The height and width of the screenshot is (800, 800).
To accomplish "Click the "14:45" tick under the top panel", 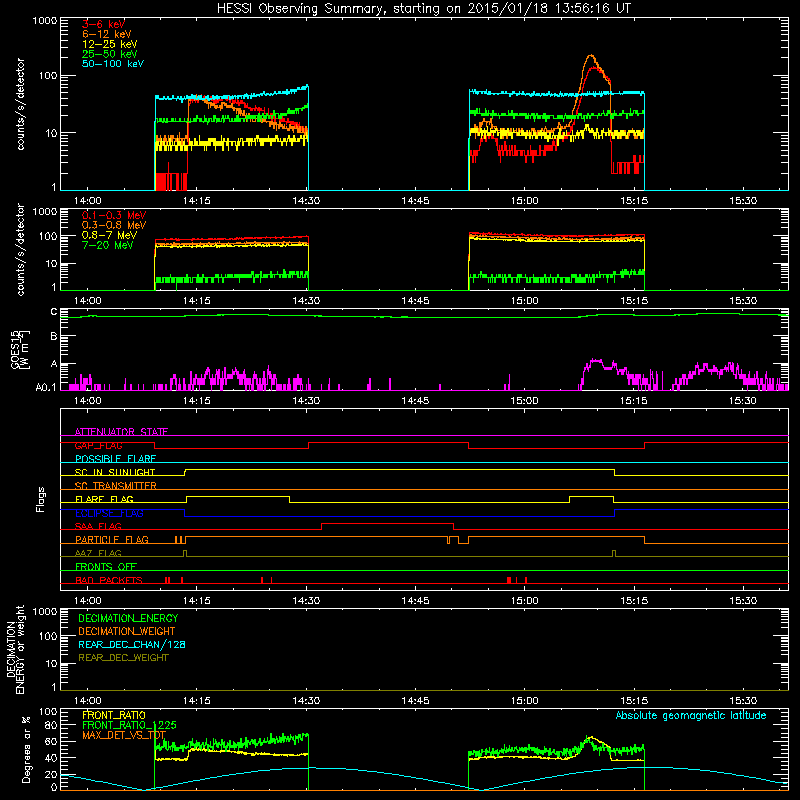I will click(x=415, y=201).
